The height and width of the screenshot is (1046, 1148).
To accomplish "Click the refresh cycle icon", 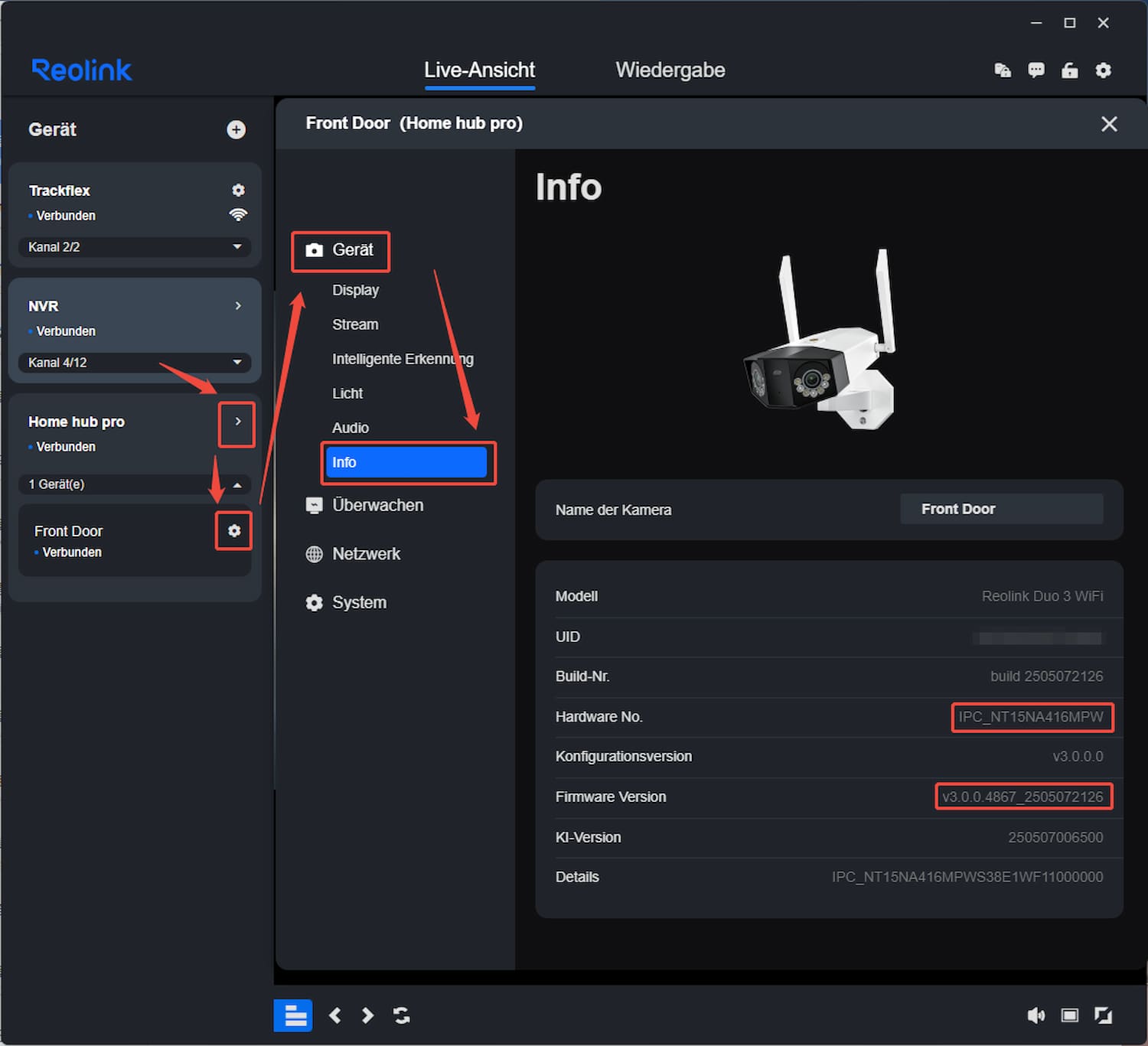I will pos(401,1015).
